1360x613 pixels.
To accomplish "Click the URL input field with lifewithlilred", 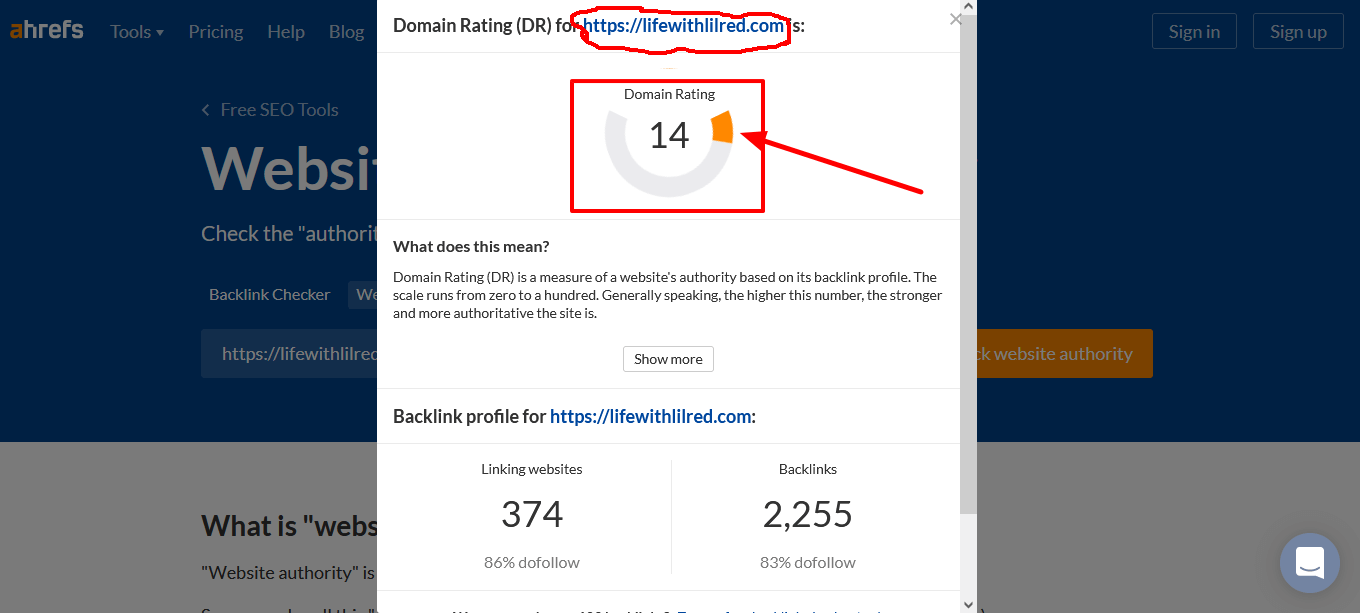I will pyautogui.click(x=290, y=354).
